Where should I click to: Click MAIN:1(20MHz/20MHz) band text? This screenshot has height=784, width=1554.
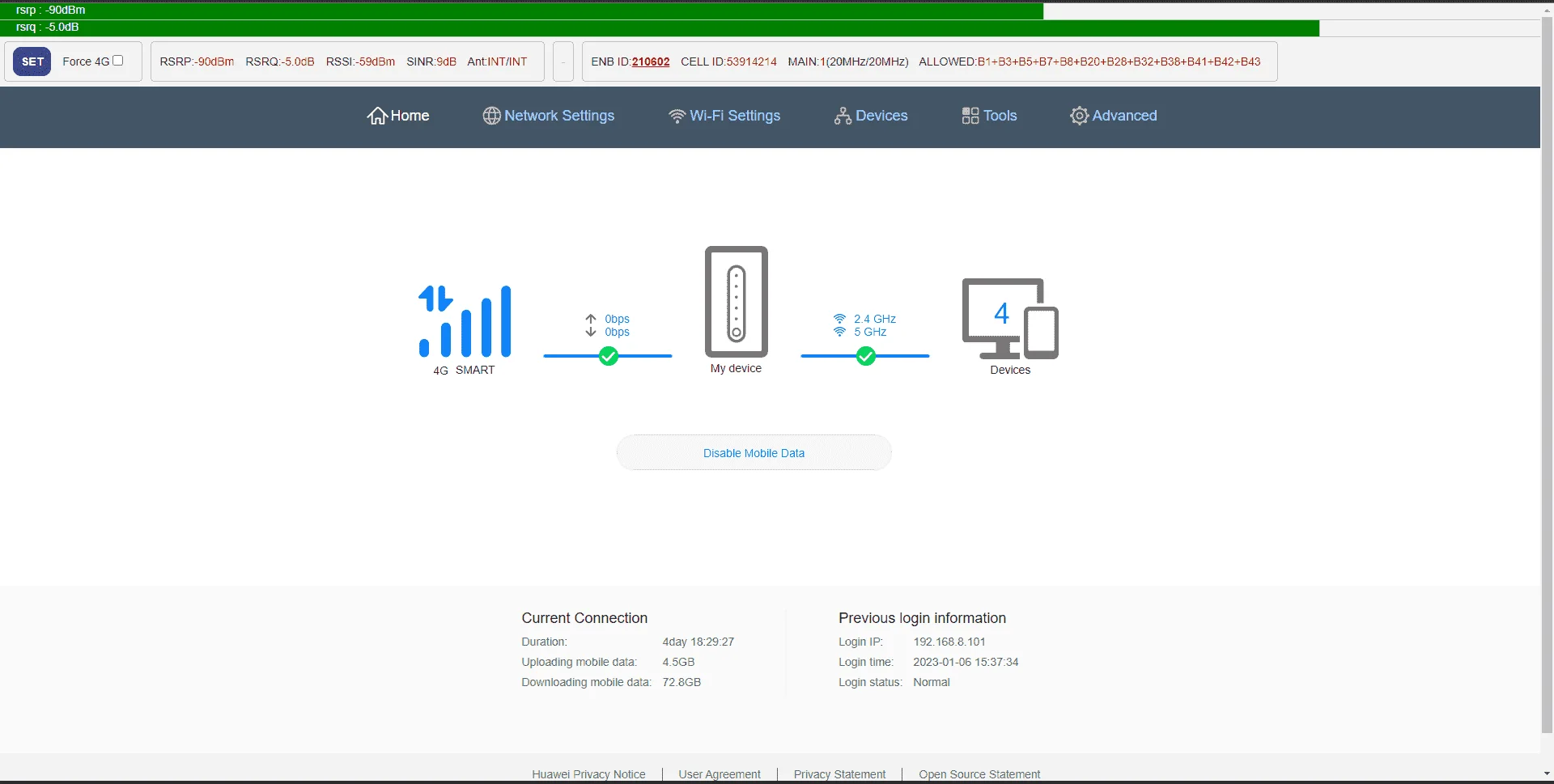(848, 61)
